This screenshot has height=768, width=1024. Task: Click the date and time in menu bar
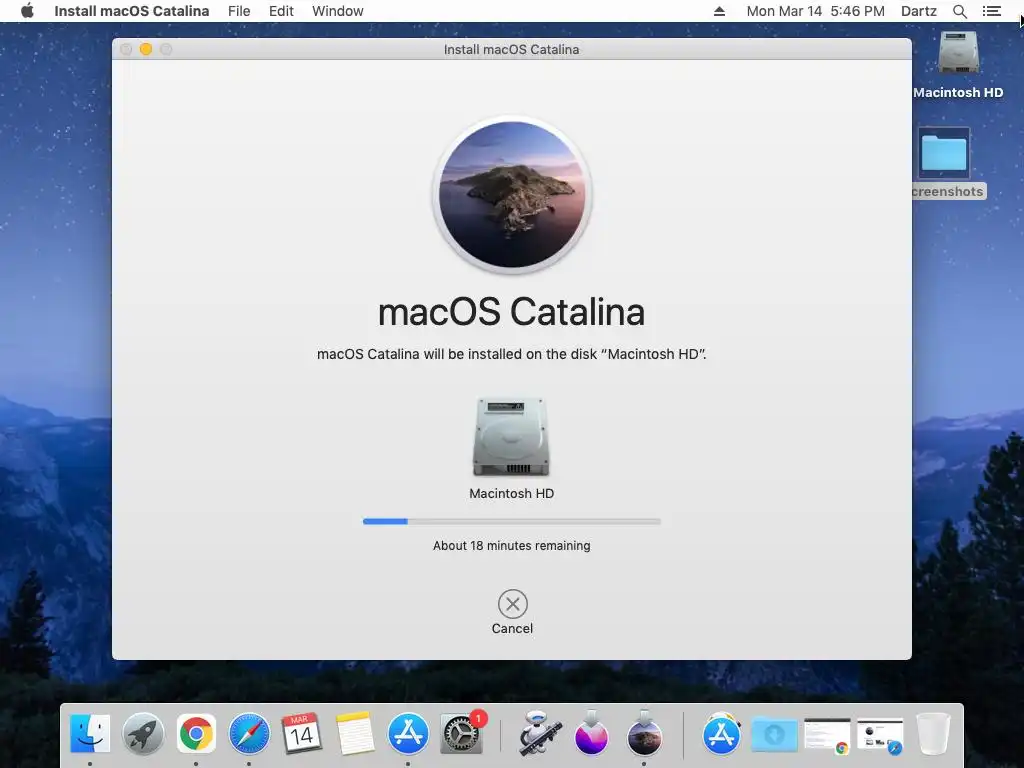coord(815,11)
